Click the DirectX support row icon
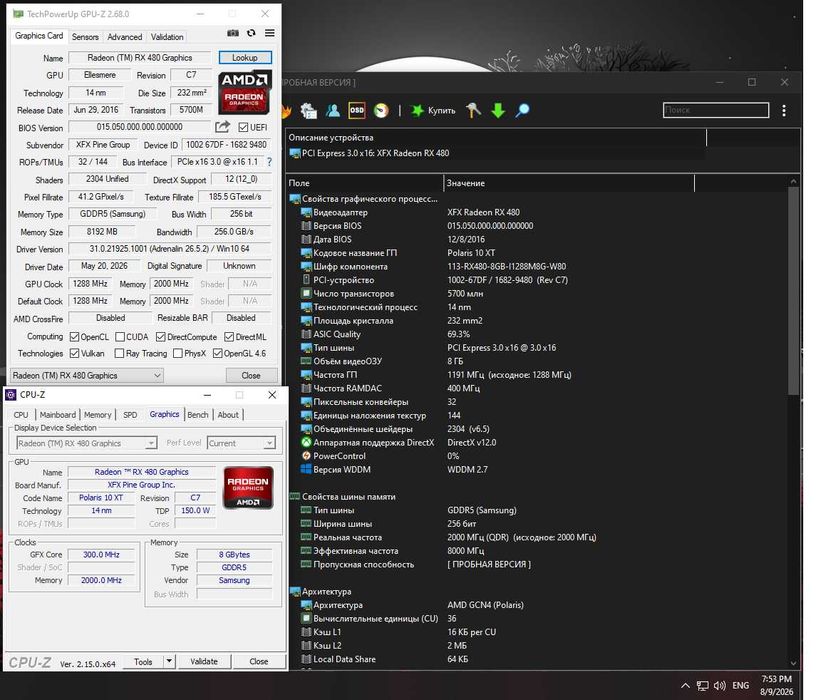The height and width of the screenshot is (700, 821). coord(306,442)
